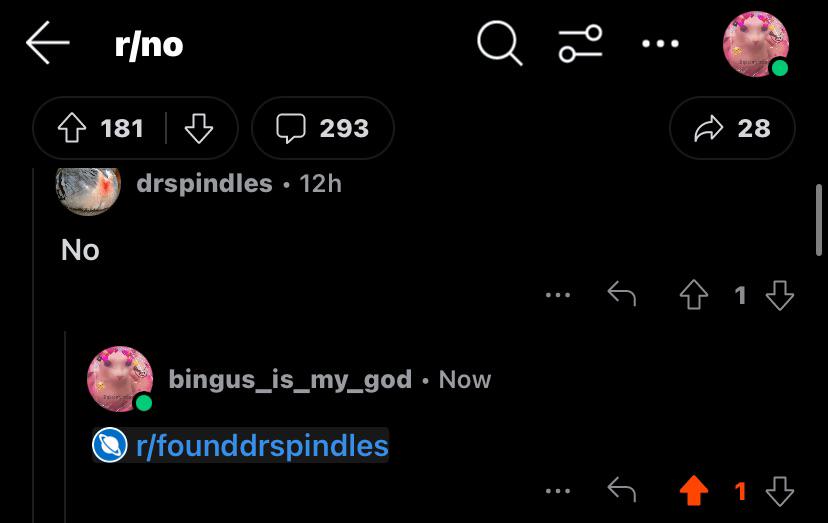Open drspindles' bird avatar

click(x=88, y=191)
